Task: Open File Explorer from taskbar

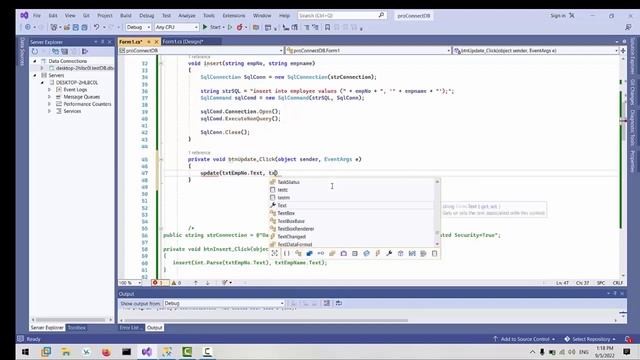Action: point(66,352)
